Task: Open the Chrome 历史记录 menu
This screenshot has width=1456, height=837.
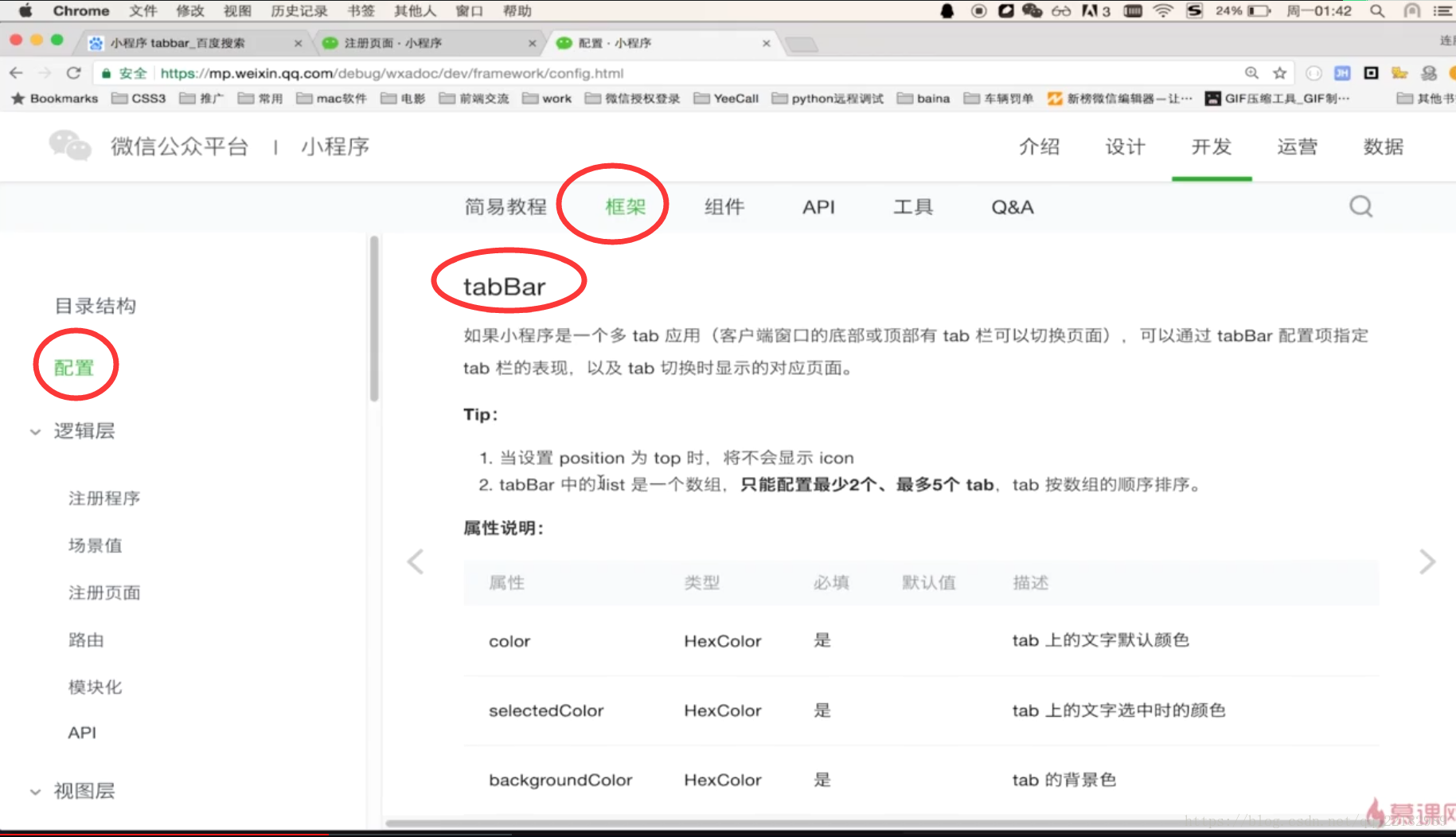Action: tap(299, 10)
